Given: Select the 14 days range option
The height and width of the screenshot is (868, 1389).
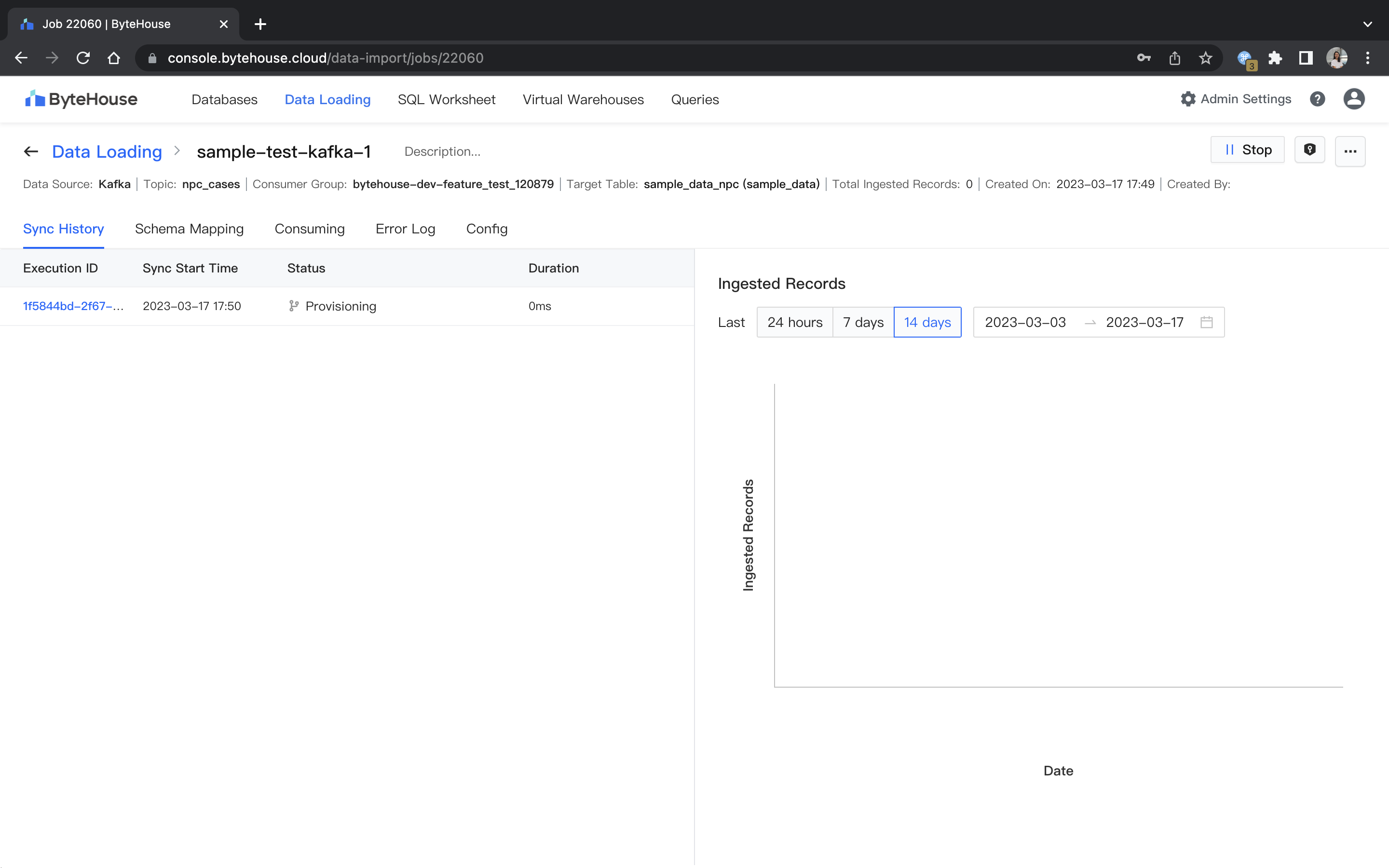Looking at the screenshot, I should [927, 322].
